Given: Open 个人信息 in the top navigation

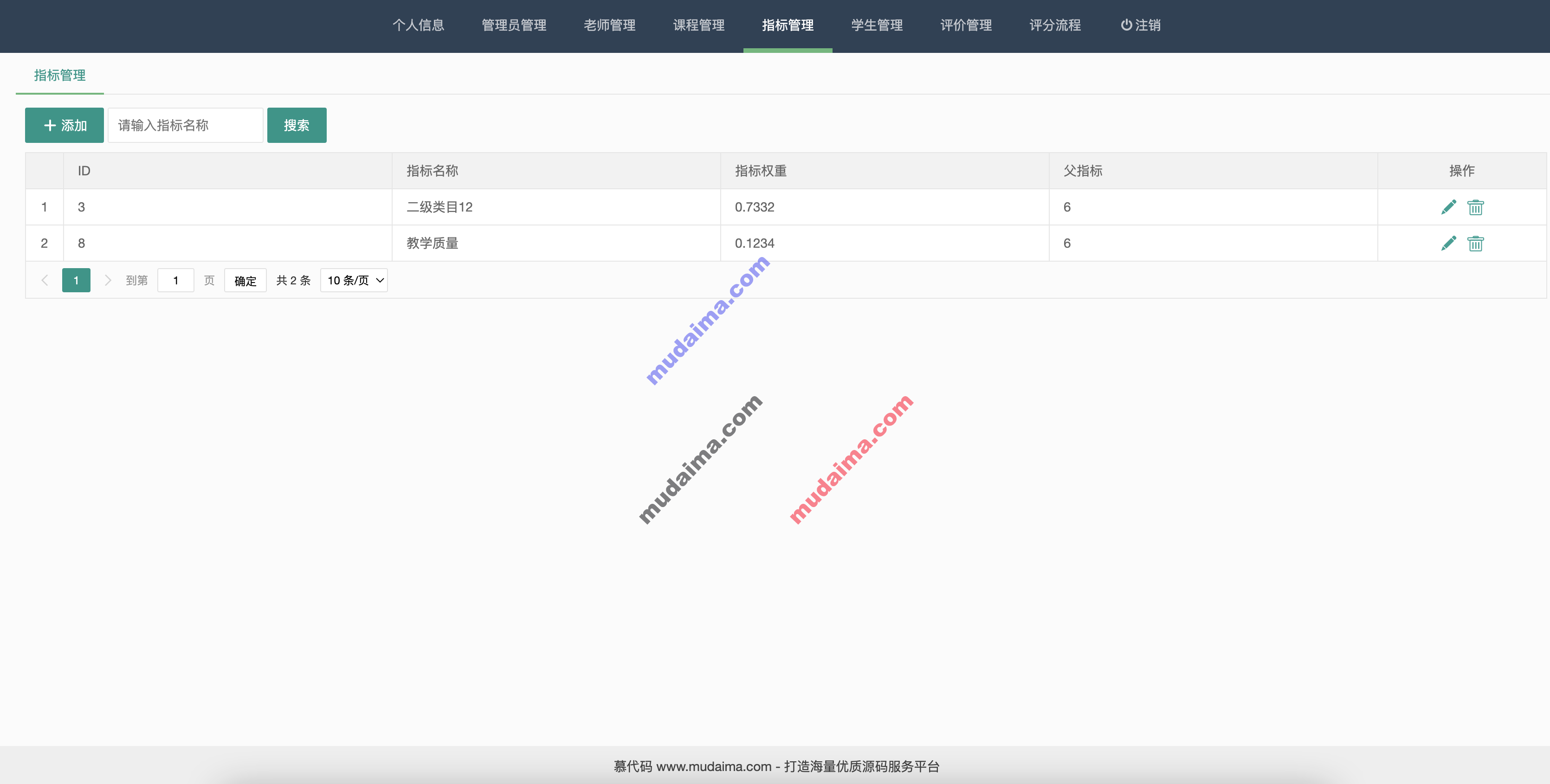Looking at the screenshot, I should click(x=418, y=25).
